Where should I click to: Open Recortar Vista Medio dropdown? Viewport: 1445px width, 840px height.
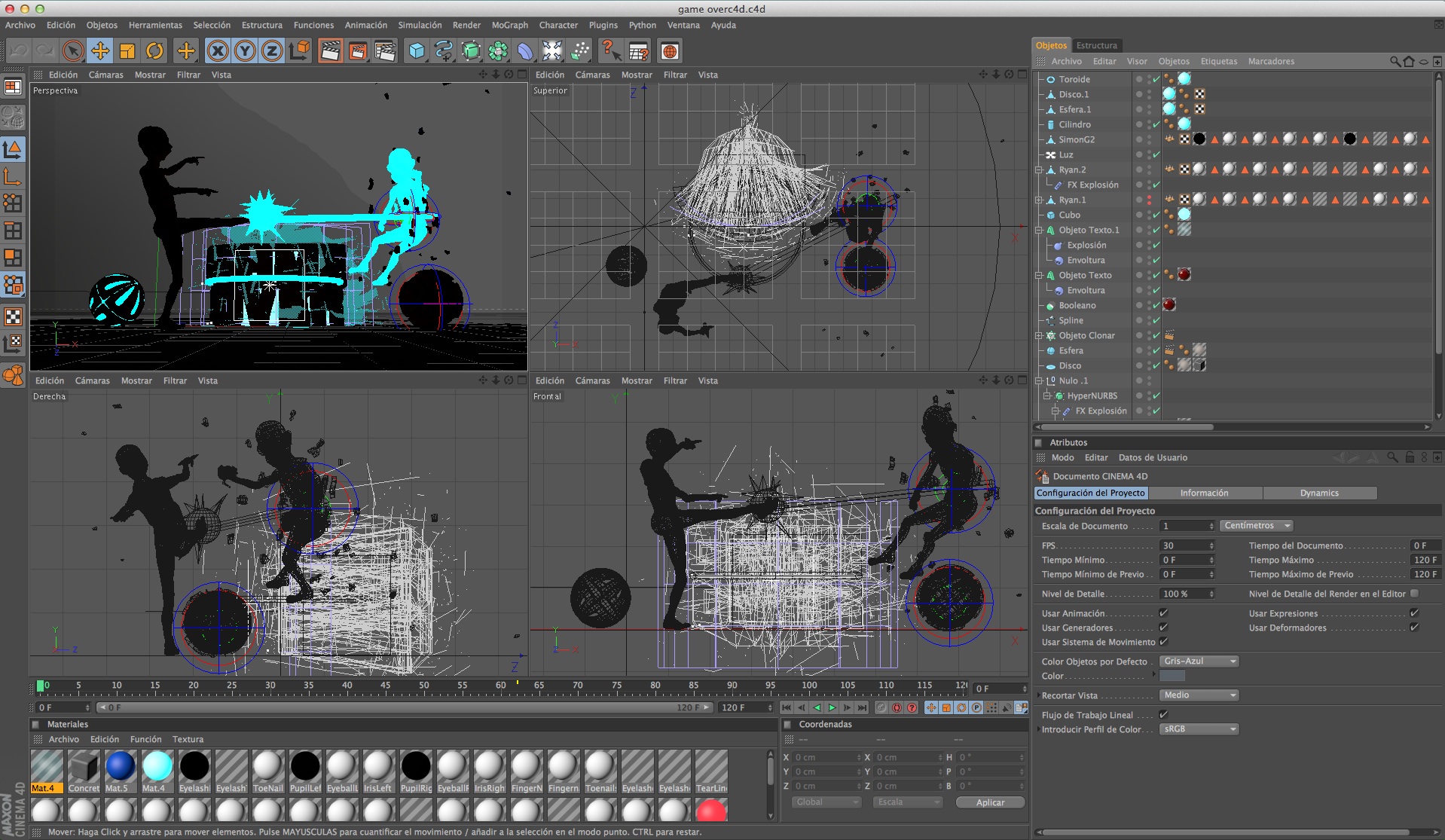pyautogui.click(x=1199, y=695)
